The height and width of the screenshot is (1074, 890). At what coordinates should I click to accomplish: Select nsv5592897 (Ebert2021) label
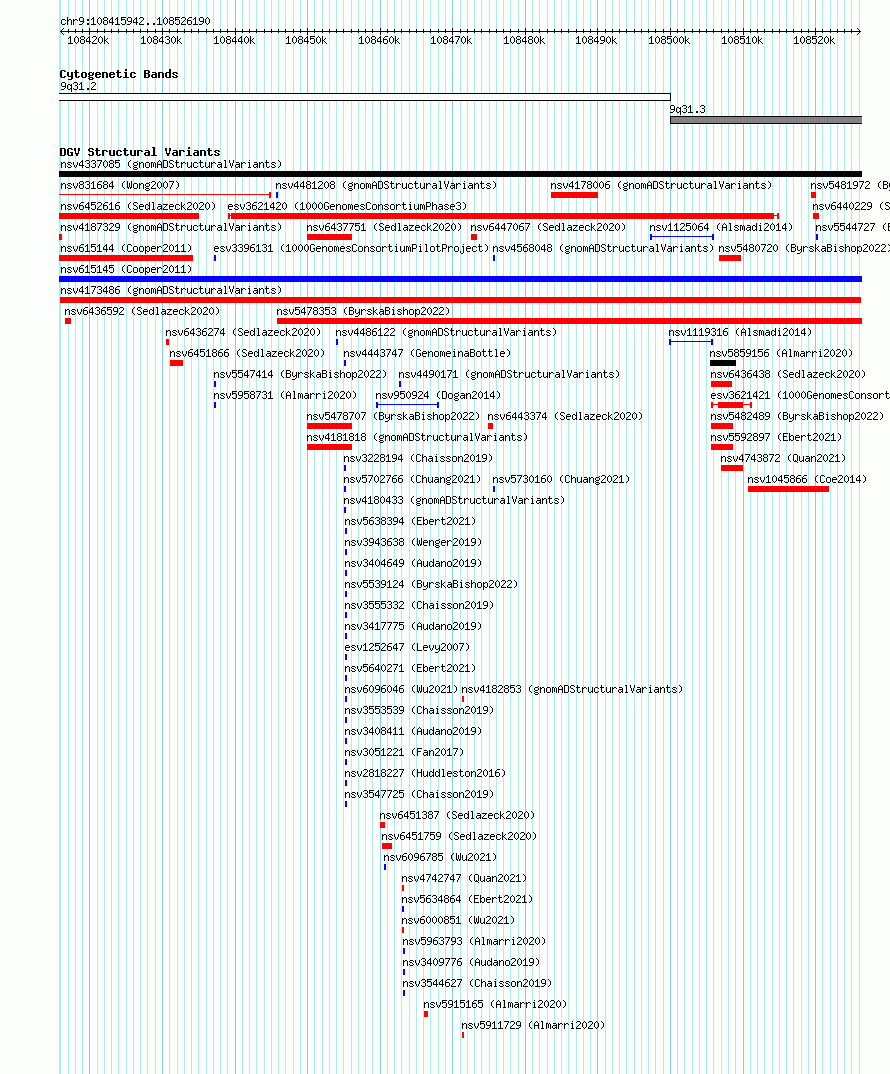click(776, 438)
